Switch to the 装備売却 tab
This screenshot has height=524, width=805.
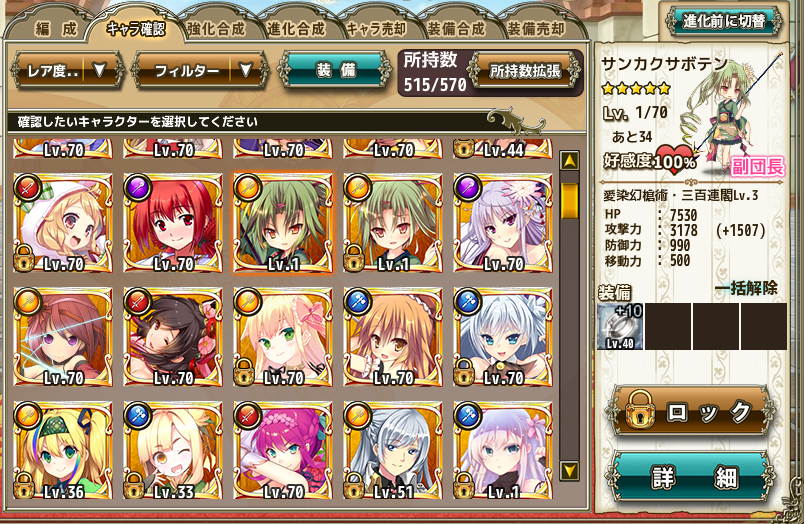click(536, 29)
